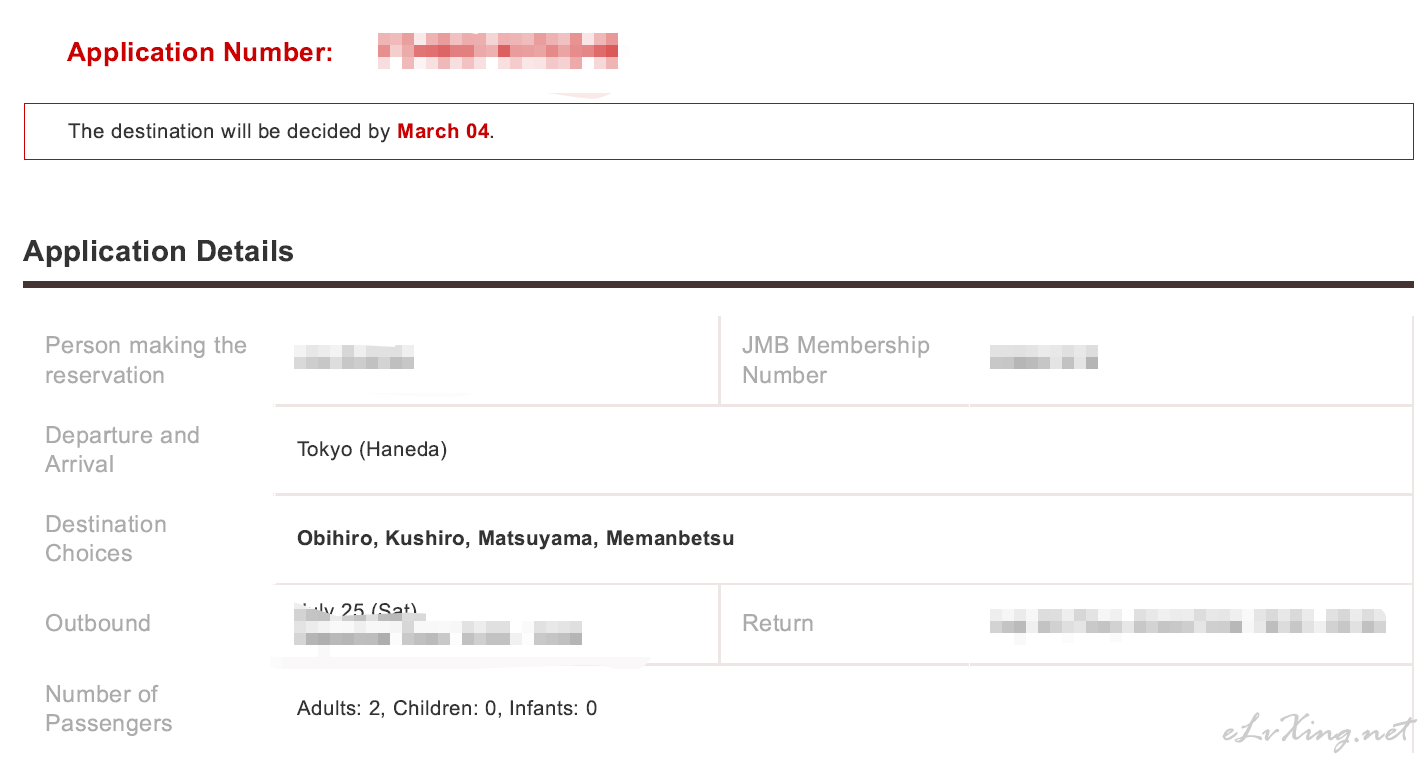Select the blurred return flight details

1188,621
